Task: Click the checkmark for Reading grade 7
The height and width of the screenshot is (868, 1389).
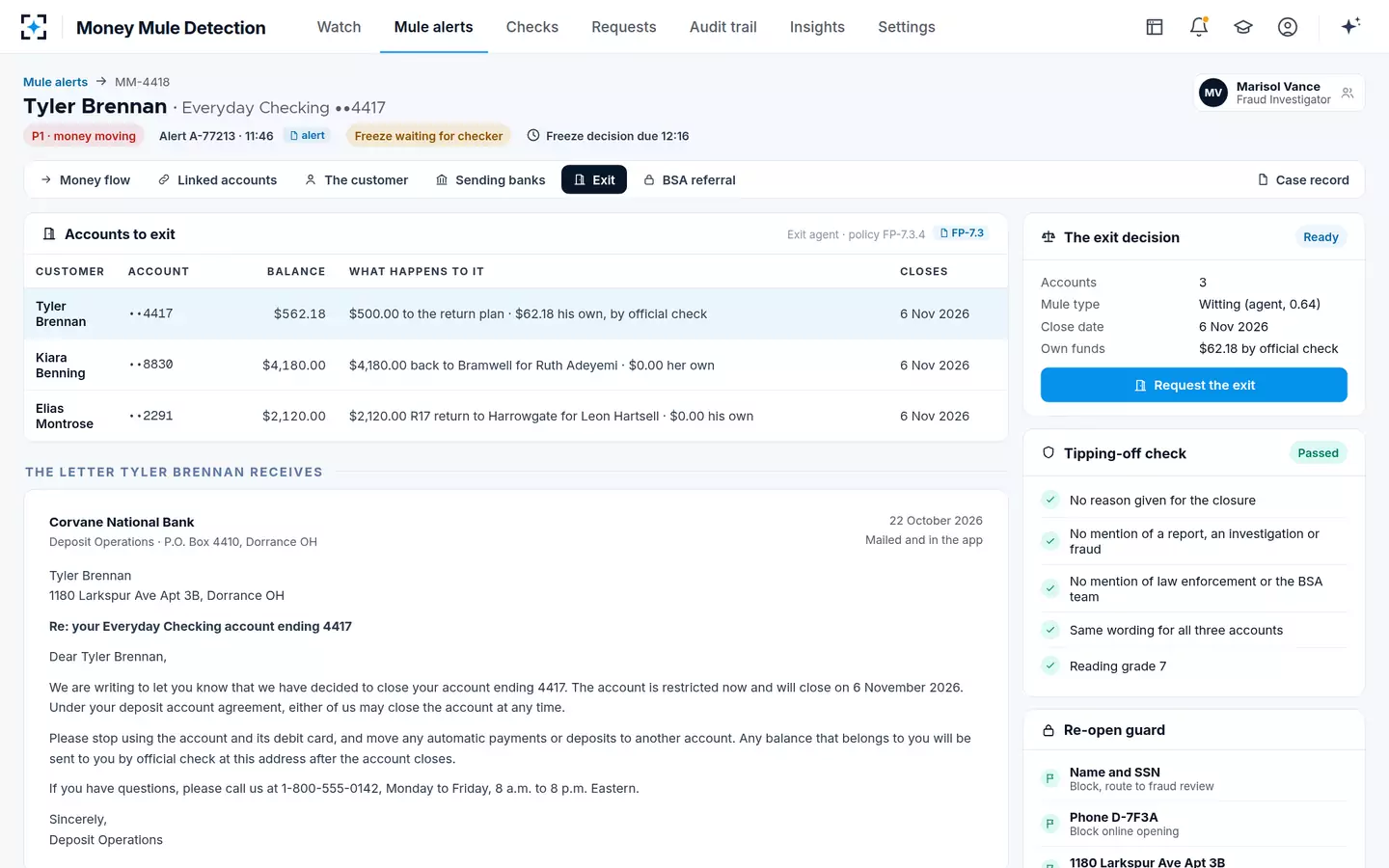Action: click(x=1050, y=665)
